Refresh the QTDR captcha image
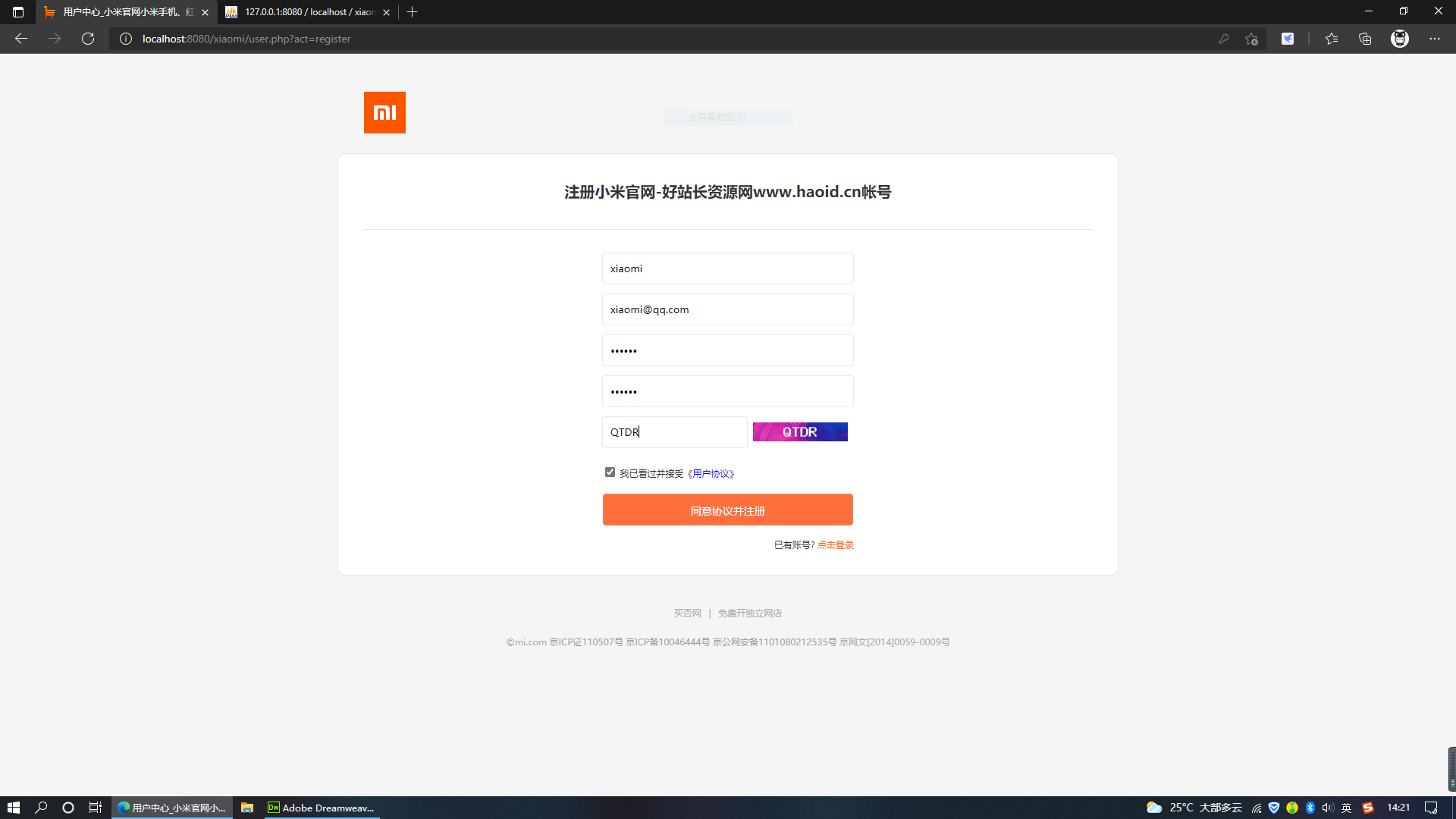 click(x=799, y=431)
